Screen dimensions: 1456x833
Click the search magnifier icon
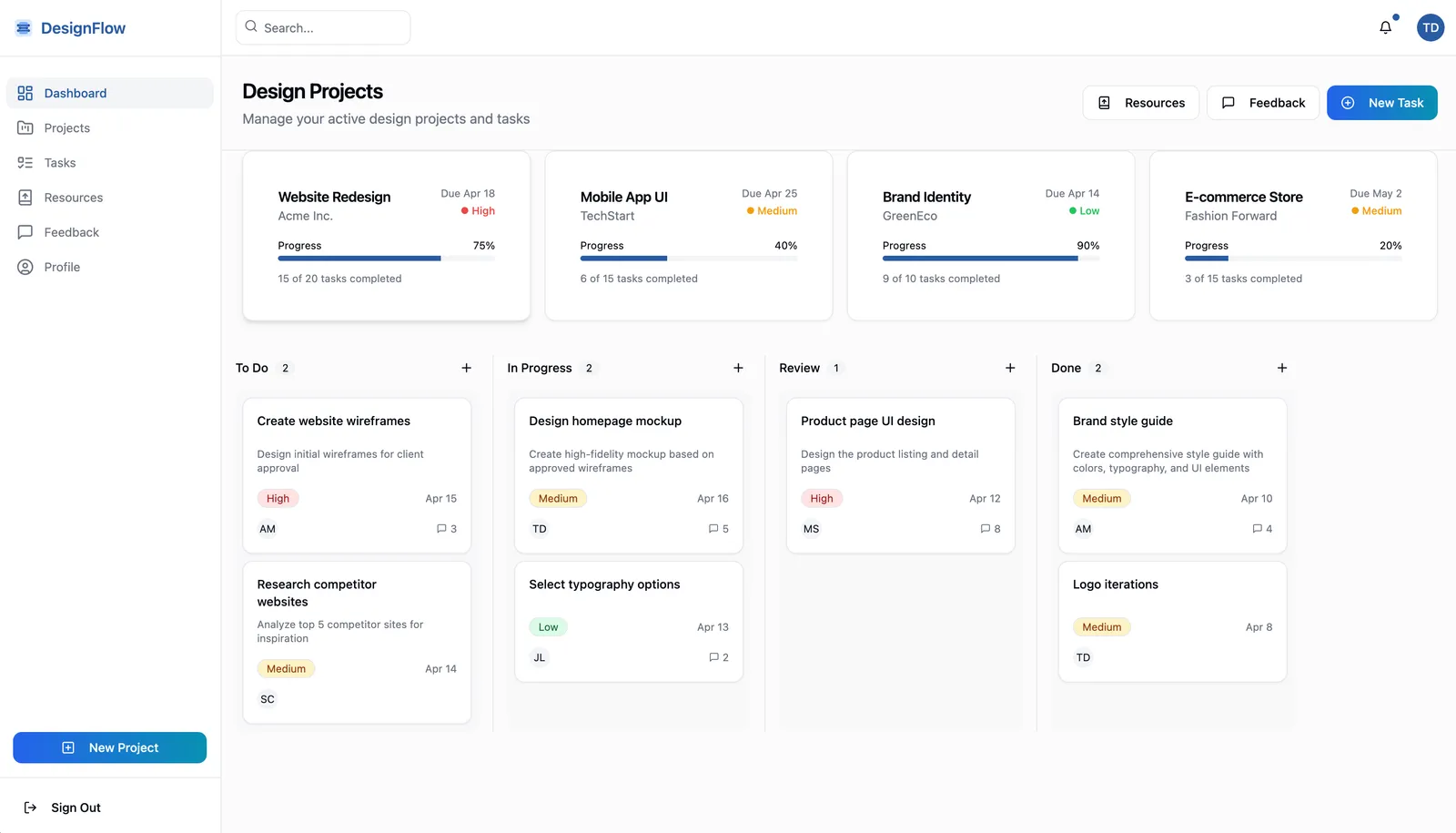click(251, 26)
